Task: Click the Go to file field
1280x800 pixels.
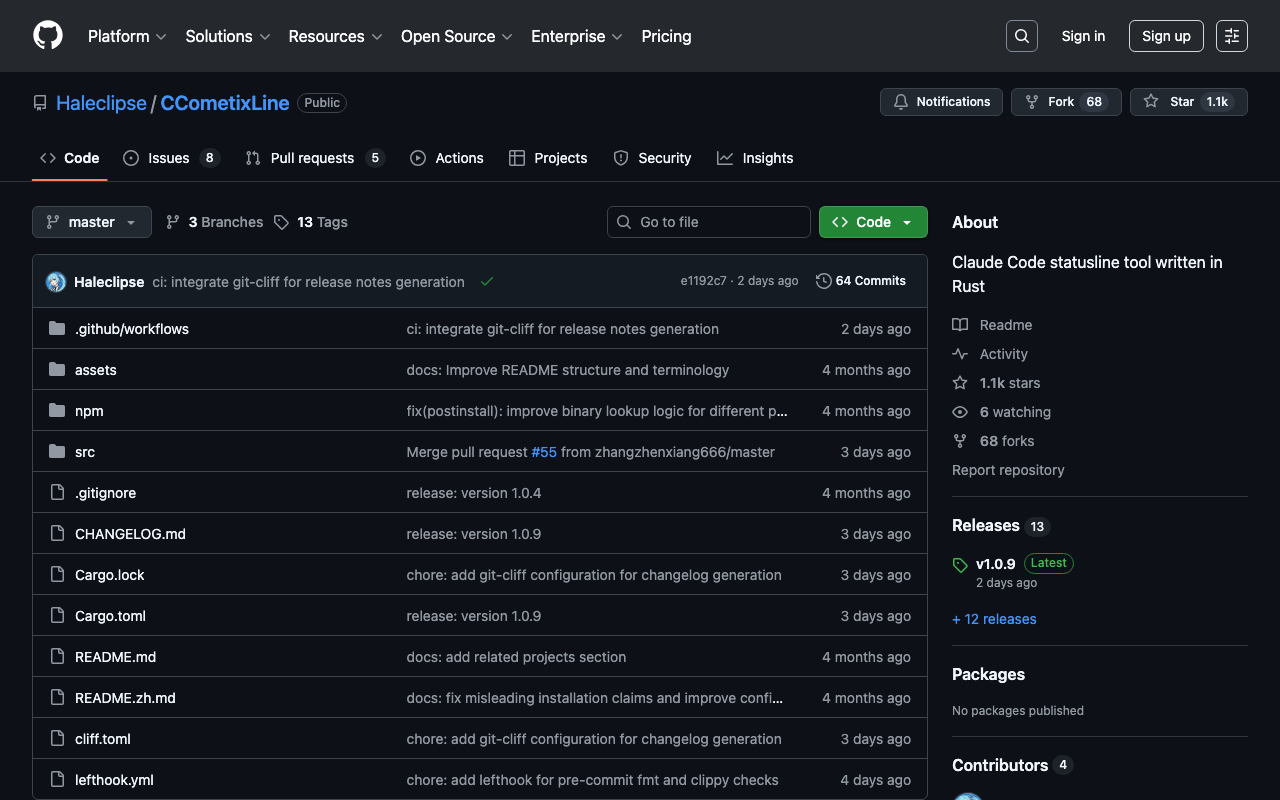Action: 709,222
